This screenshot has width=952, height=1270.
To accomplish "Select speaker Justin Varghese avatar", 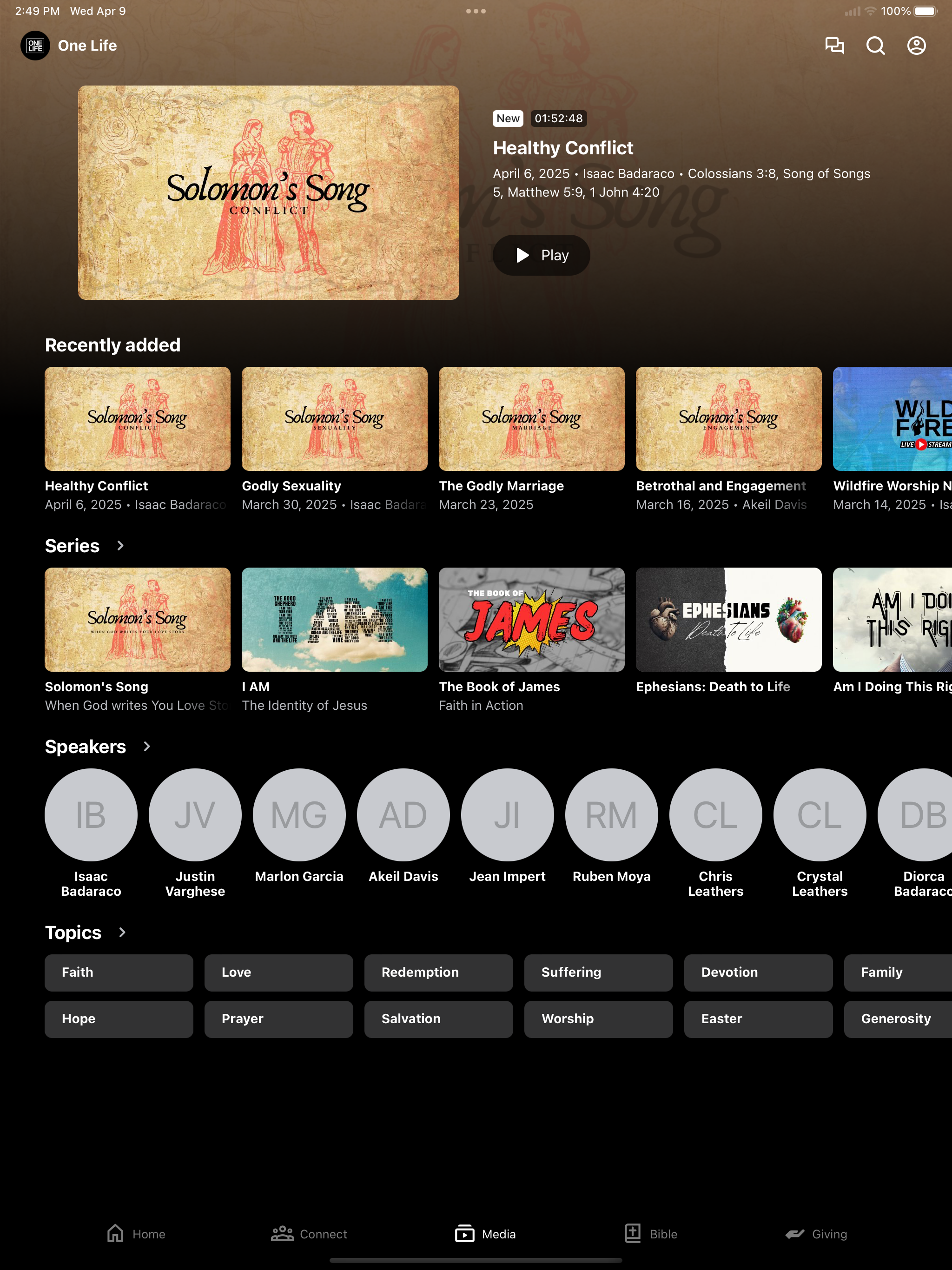I will click(195, 815).
